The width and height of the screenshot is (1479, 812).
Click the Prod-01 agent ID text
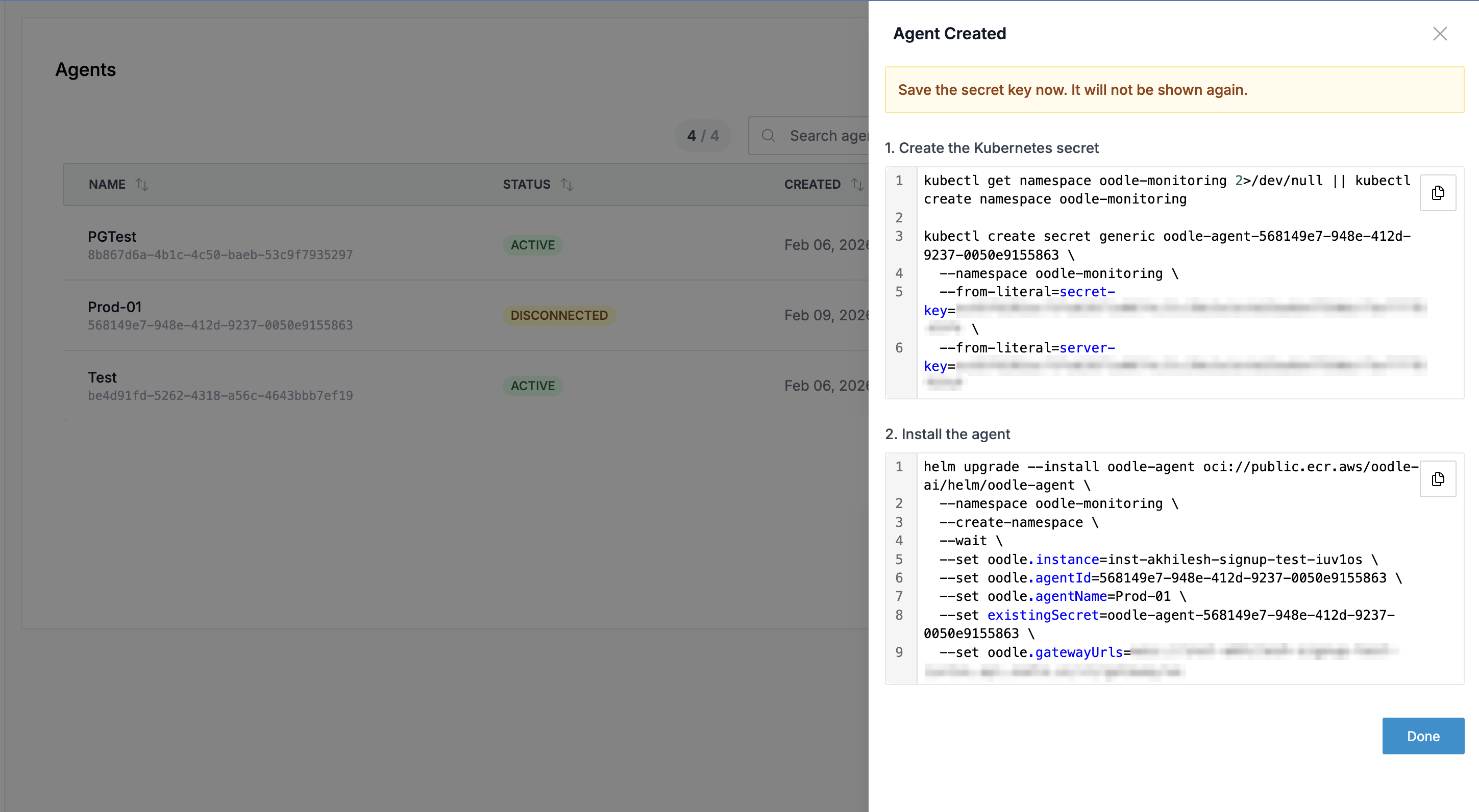(220, 325)
